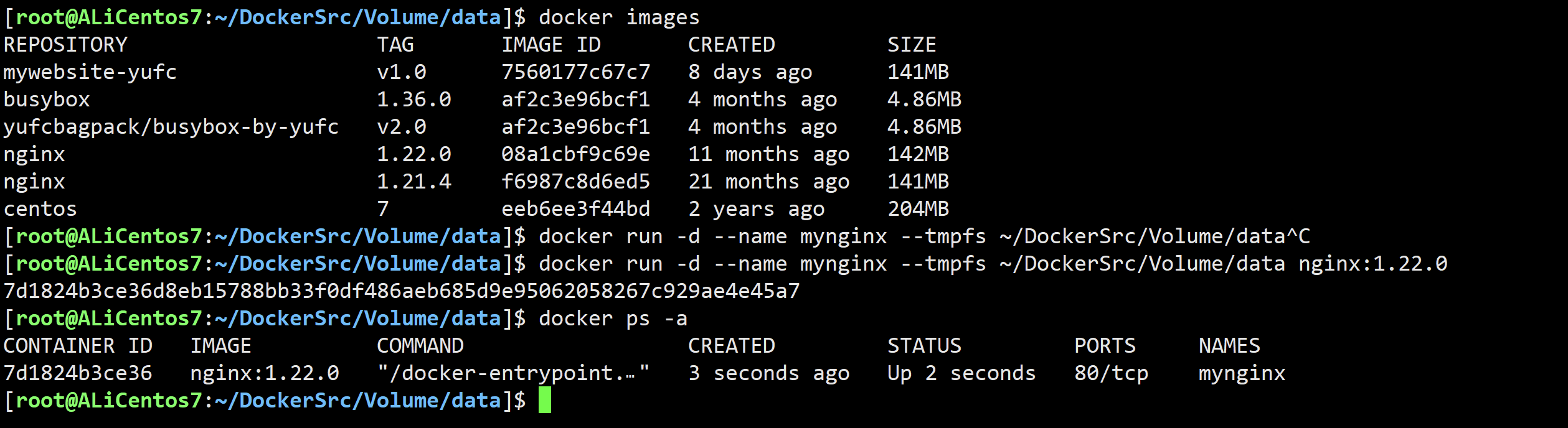The width and height of the screenshot is (1568, 428).
Task: Click image ID 7560177c67c7
Action: [x=575, y=72]
